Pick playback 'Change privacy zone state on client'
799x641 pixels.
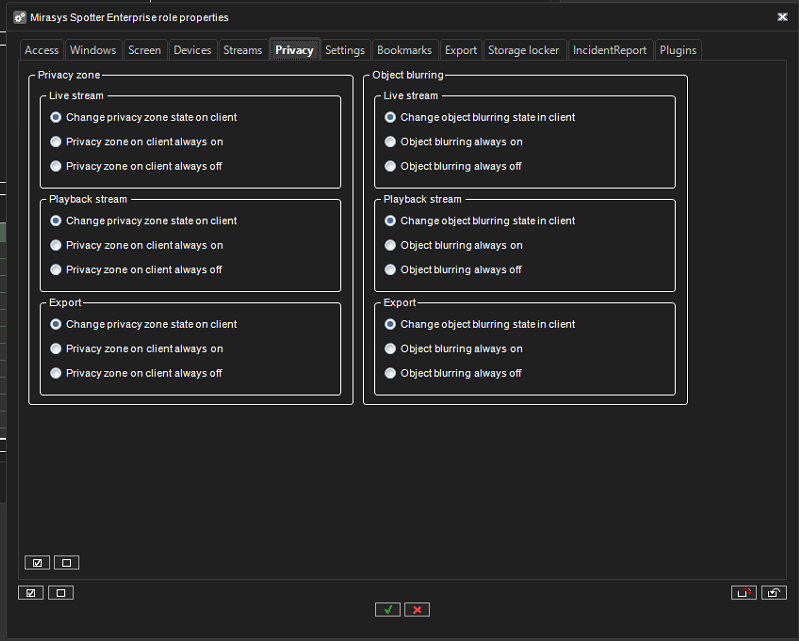[56, 221]
